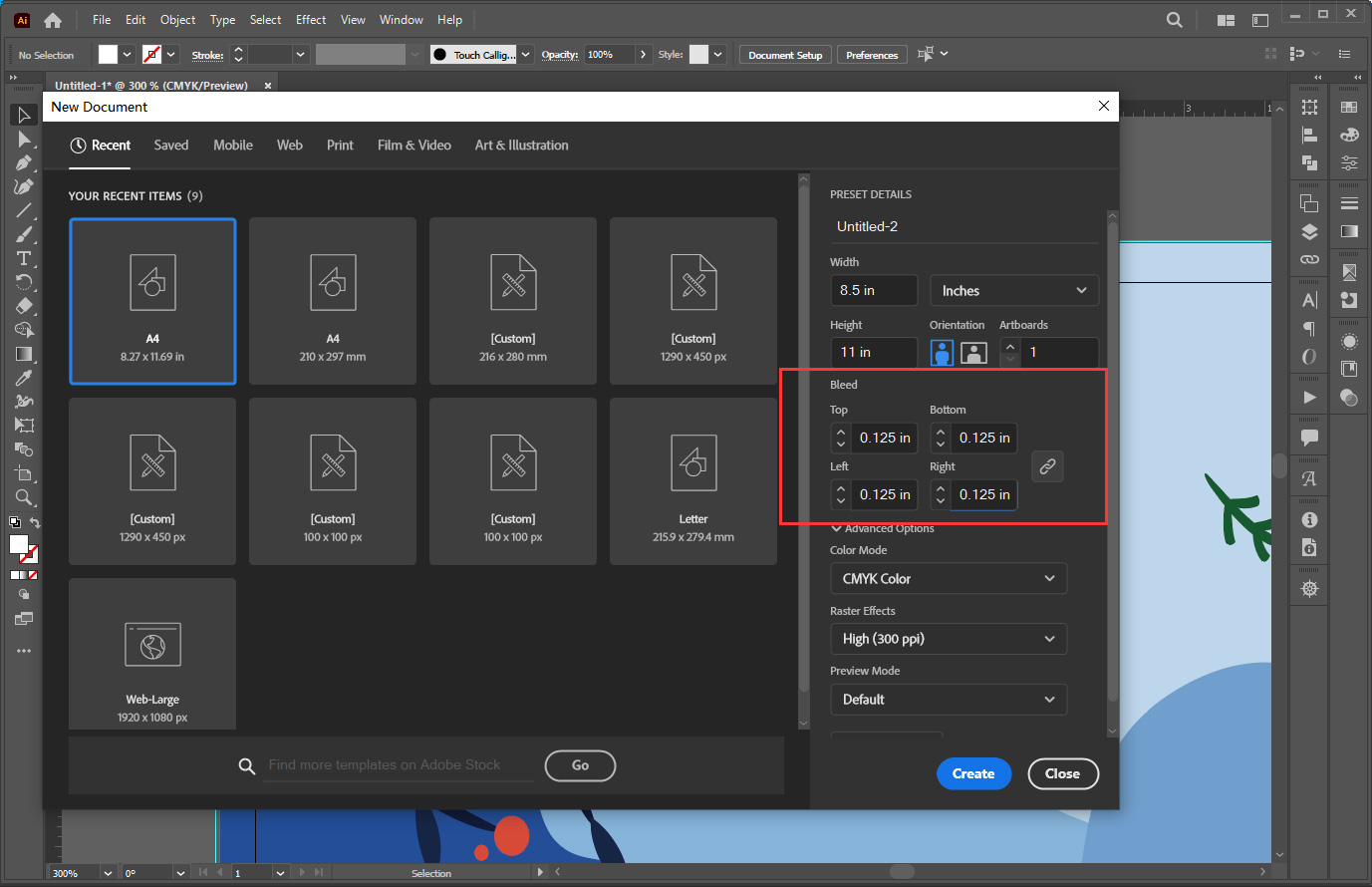Image resolution: width=1372 pixels, height=887 pixels.
Task: Select the Selection tool arrow
Action: coord(24,115)
